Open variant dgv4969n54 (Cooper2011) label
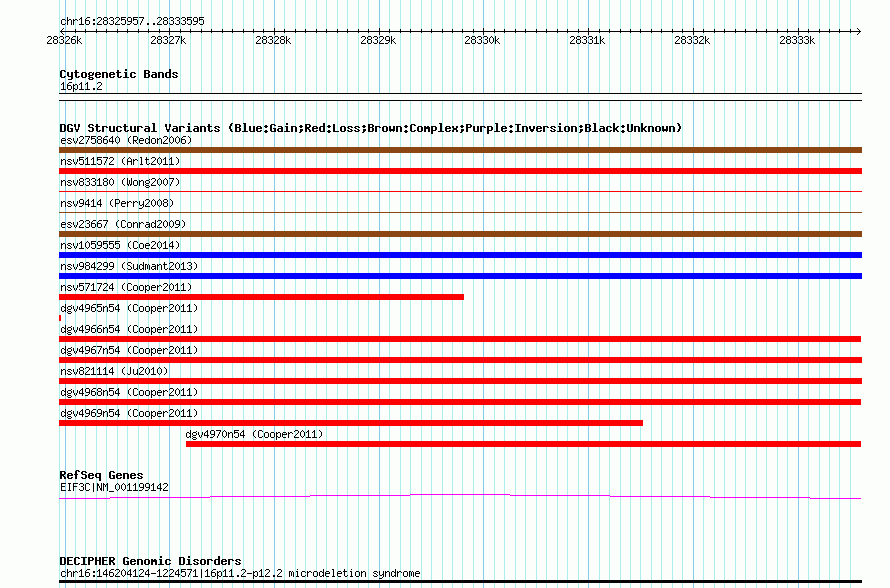 tap(129, 413)
